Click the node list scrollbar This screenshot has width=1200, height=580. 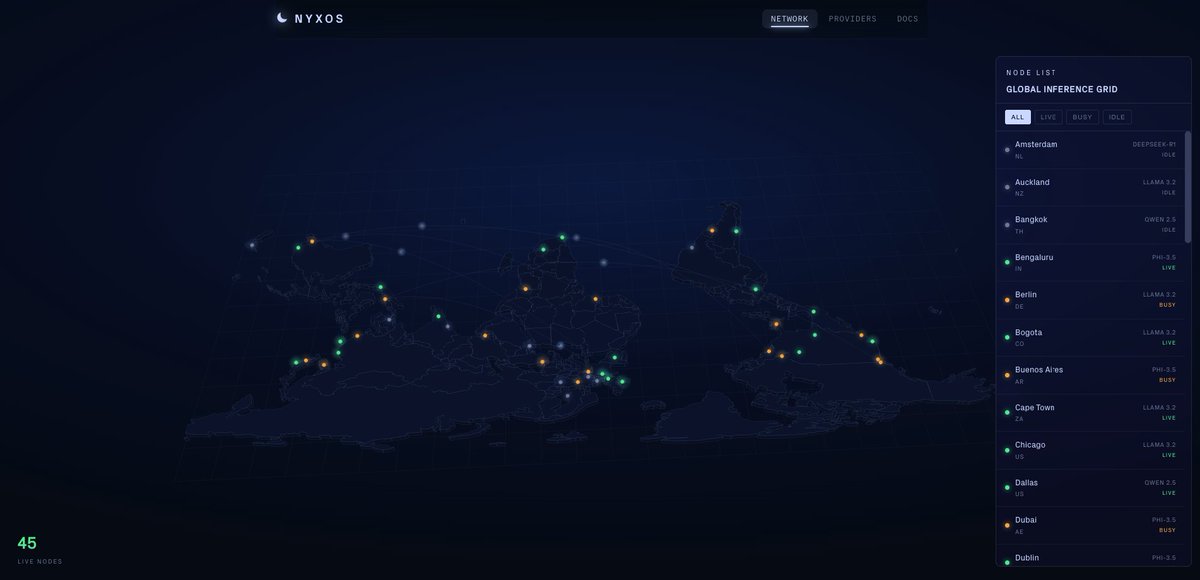1188,186
